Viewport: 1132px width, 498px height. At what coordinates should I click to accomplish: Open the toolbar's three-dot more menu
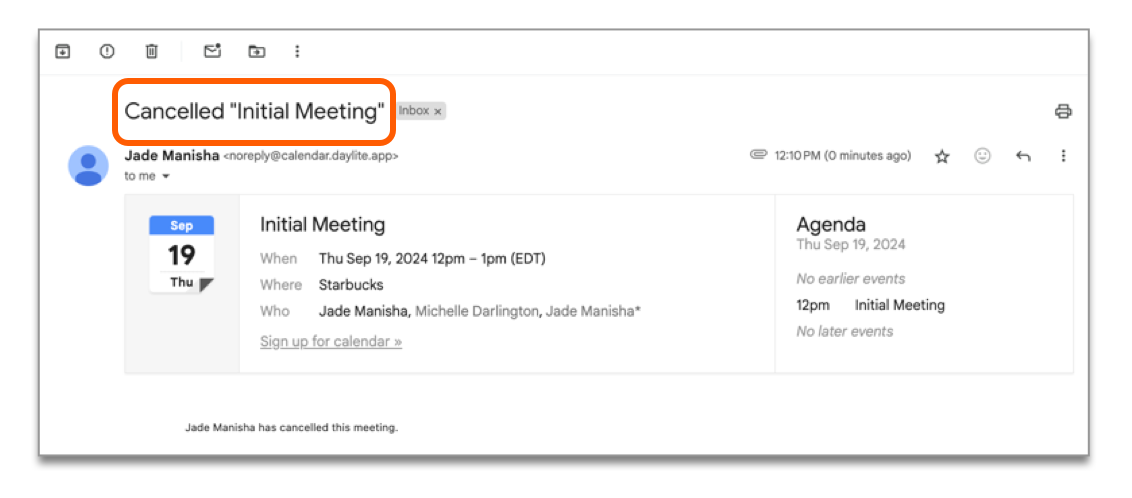[297, 51]
